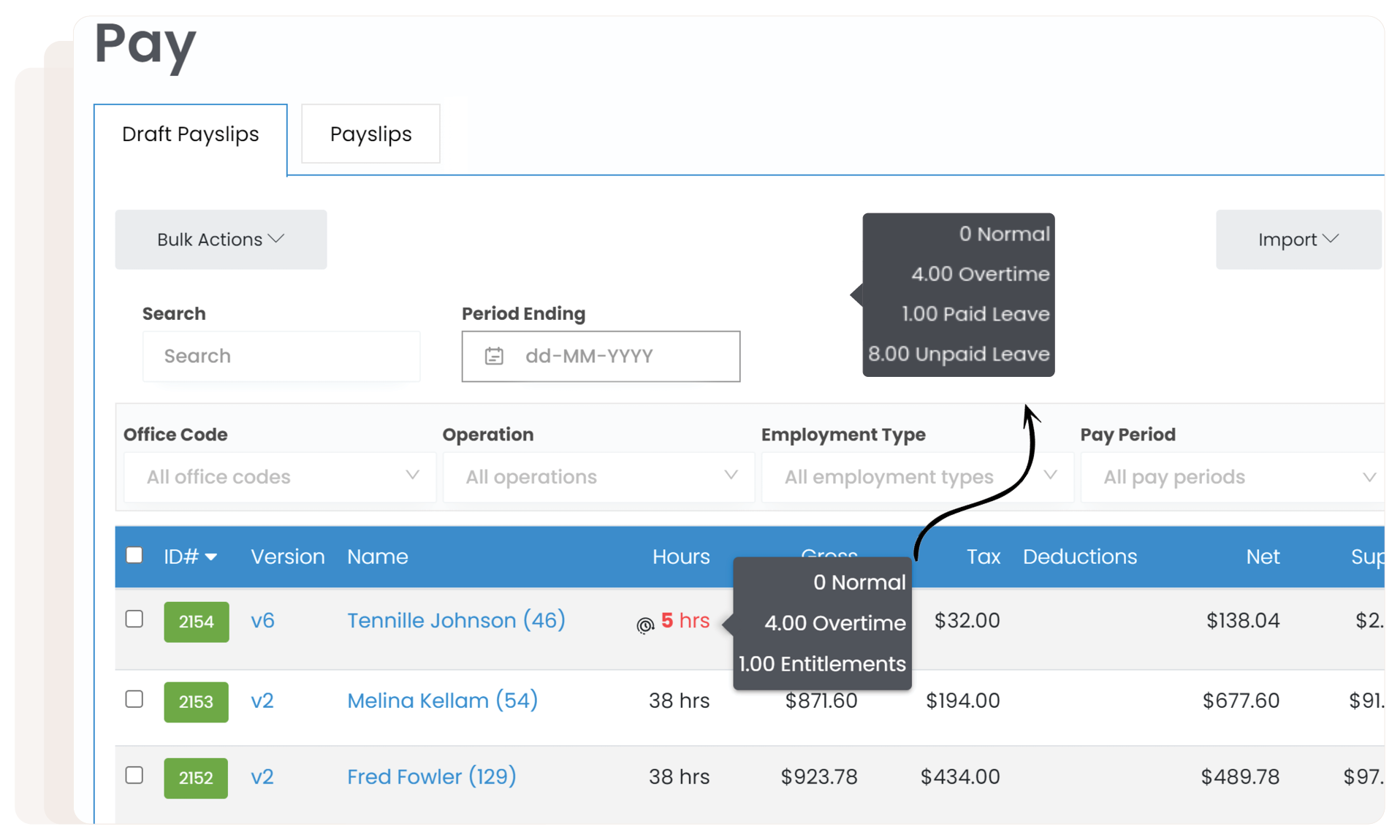1400x840 pixels.
Task: Open Tennille Johnson (46) employee link
Action: pos(456,620)
